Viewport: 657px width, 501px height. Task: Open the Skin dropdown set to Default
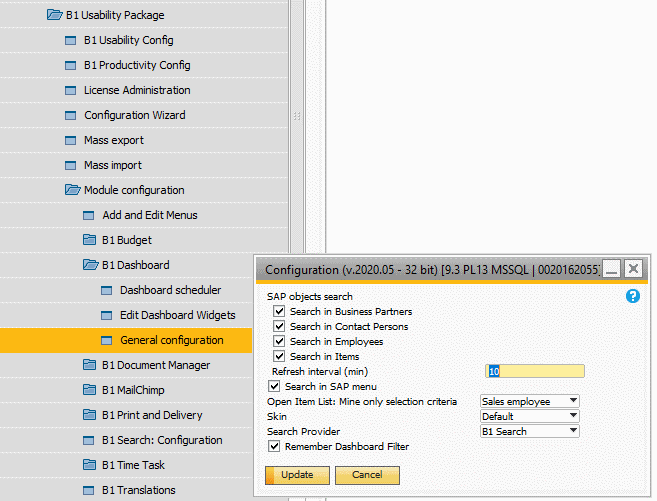pyautogui.click(x=530, y=416)
